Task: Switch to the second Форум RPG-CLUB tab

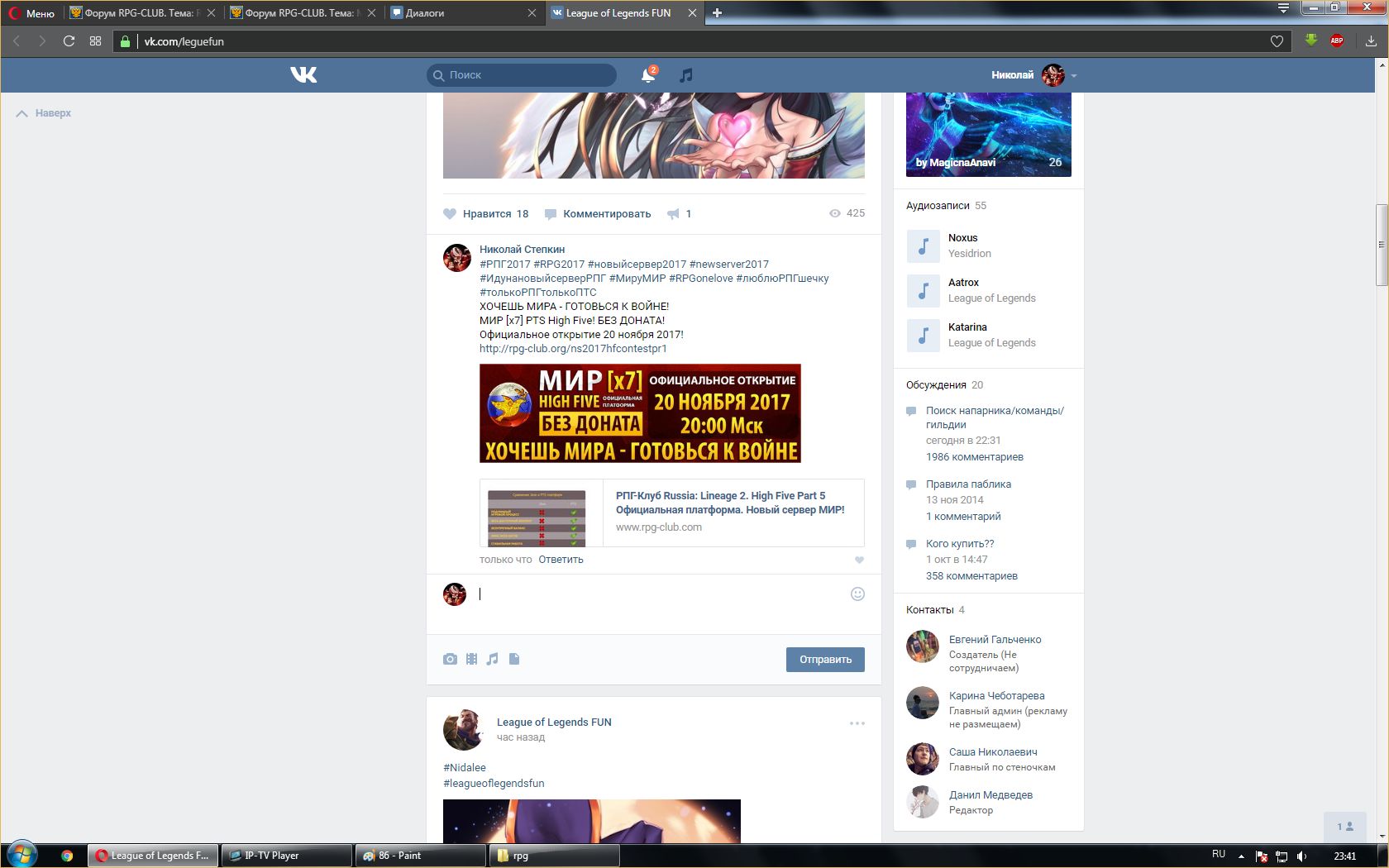Action: 303,13
